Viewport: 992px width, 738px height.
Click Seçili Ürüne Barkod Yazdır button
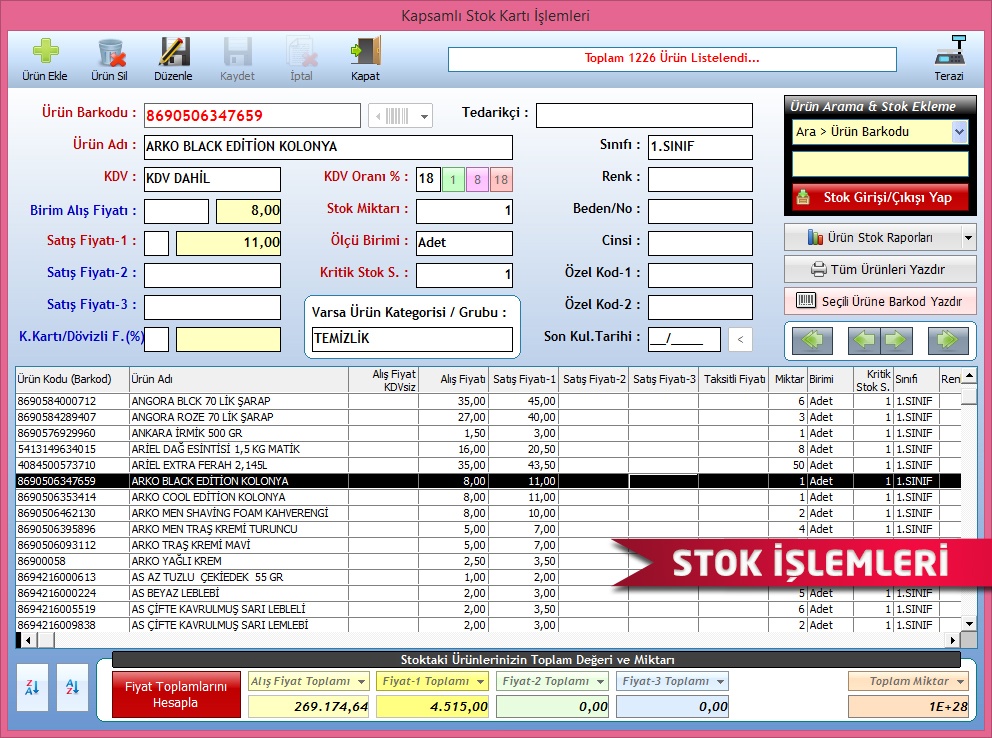pos(880,301)
